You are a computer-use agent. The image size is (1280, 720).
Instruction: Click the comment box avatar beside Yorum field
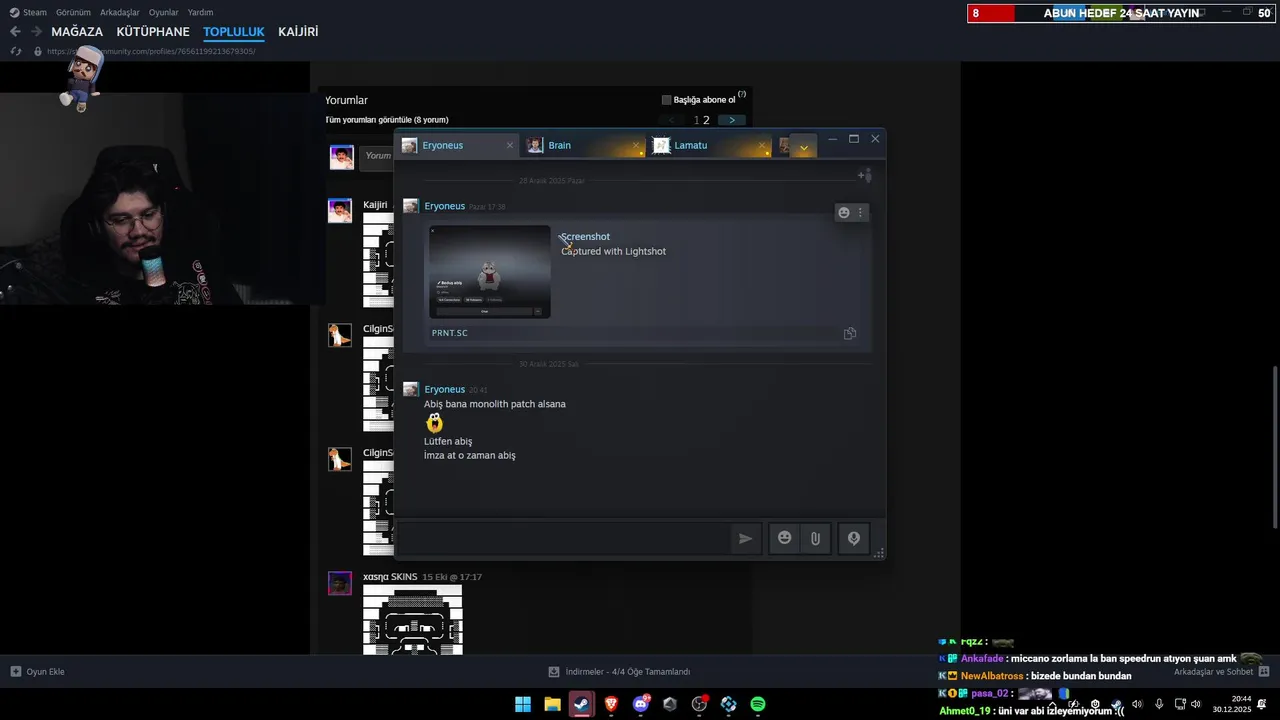[342, 157]
